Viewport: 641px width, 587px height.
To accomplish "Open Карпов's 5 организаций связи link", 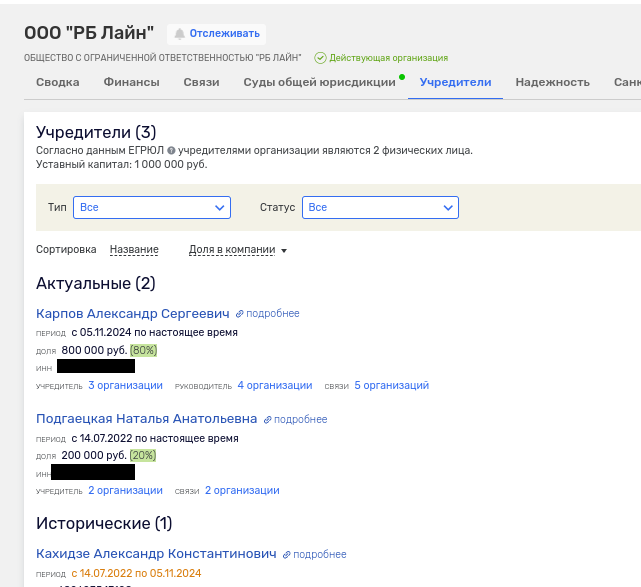I will [x=392, y=385].
